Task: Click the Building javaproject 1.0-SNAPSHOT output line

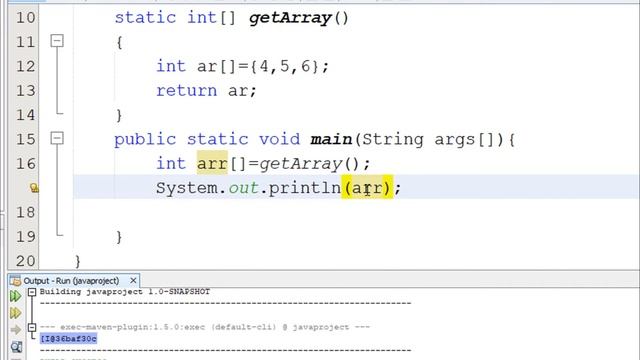Action: pos(125,292)
